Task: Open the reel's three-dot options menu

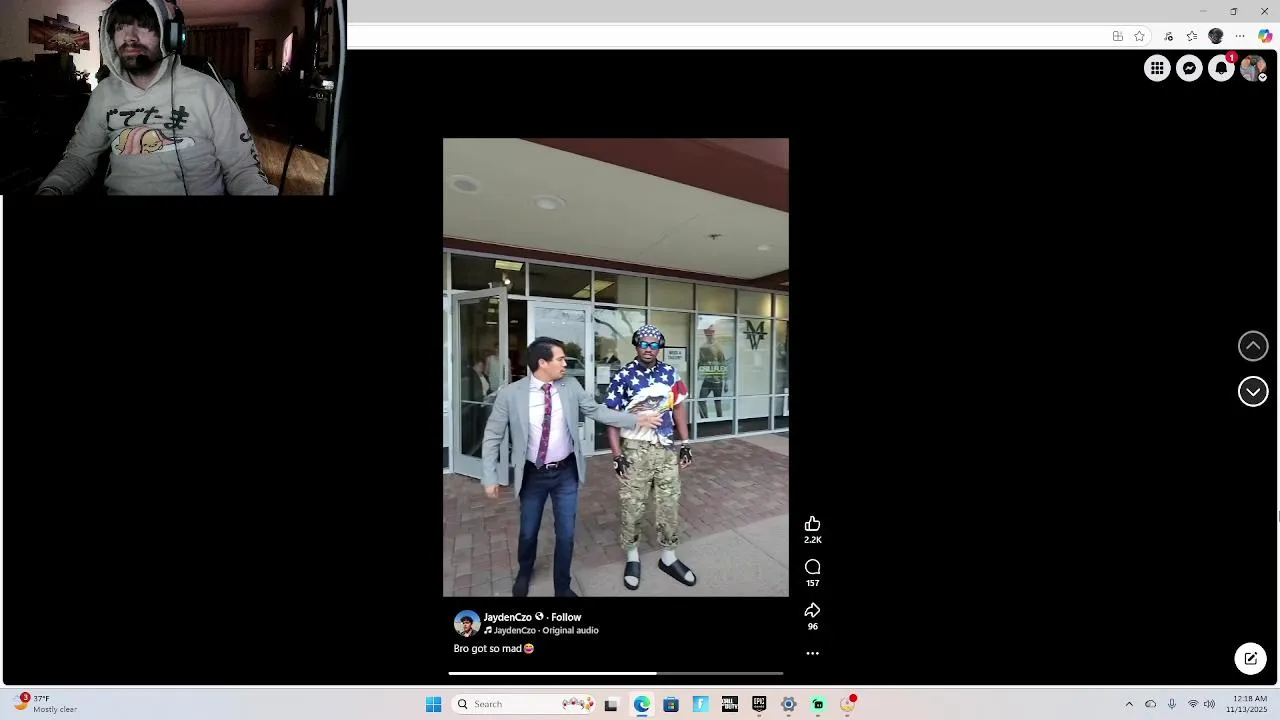Action: tap(812, 653)
